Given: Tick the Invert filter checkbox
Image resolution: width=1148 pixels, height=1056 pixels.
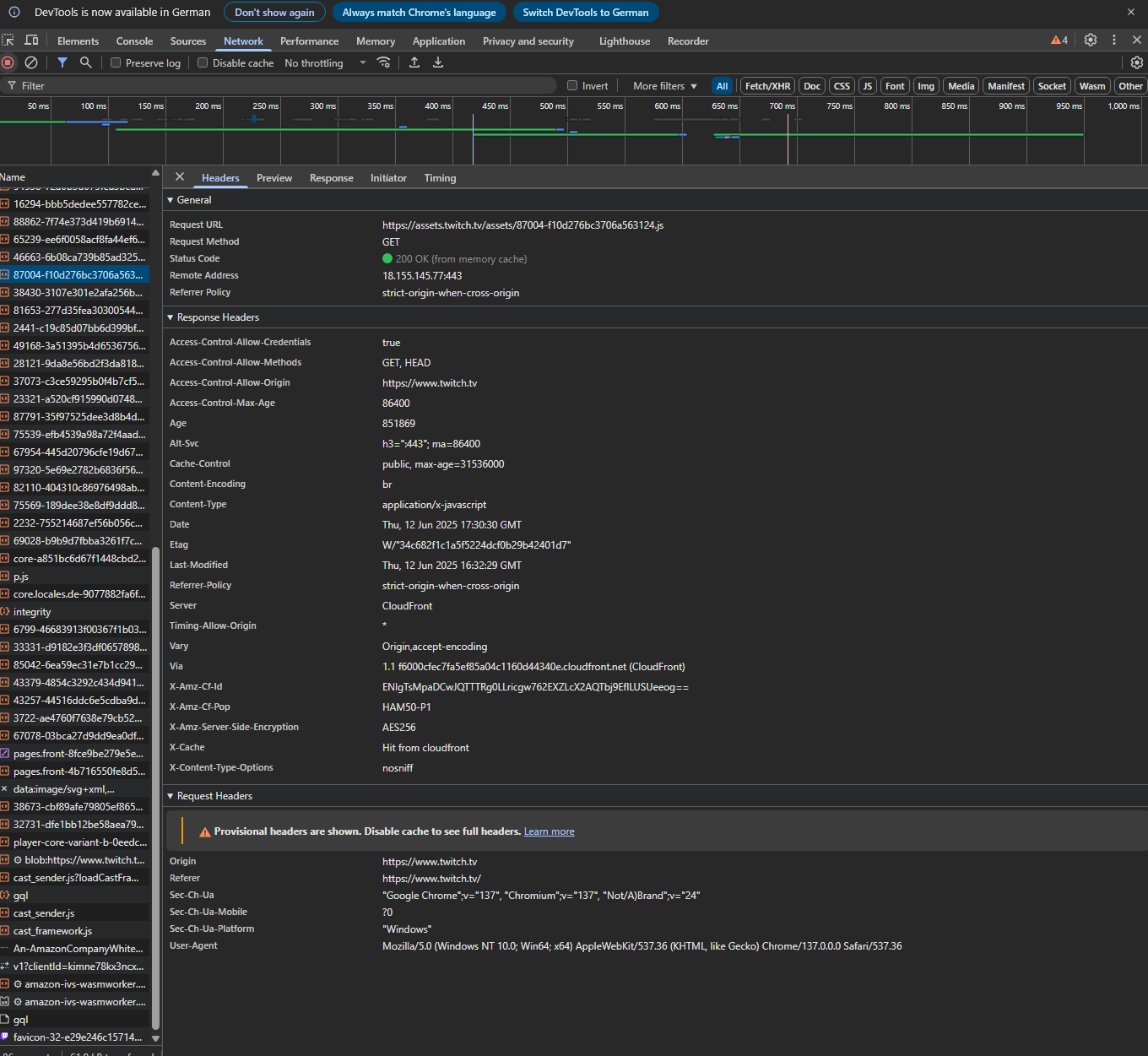Looking at the screenshot, I should [572, 86].
